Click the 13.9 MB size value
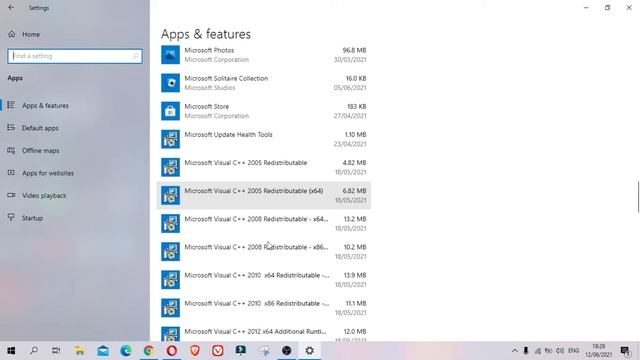This screenshot has width=640, height=360. coord(355,275)
